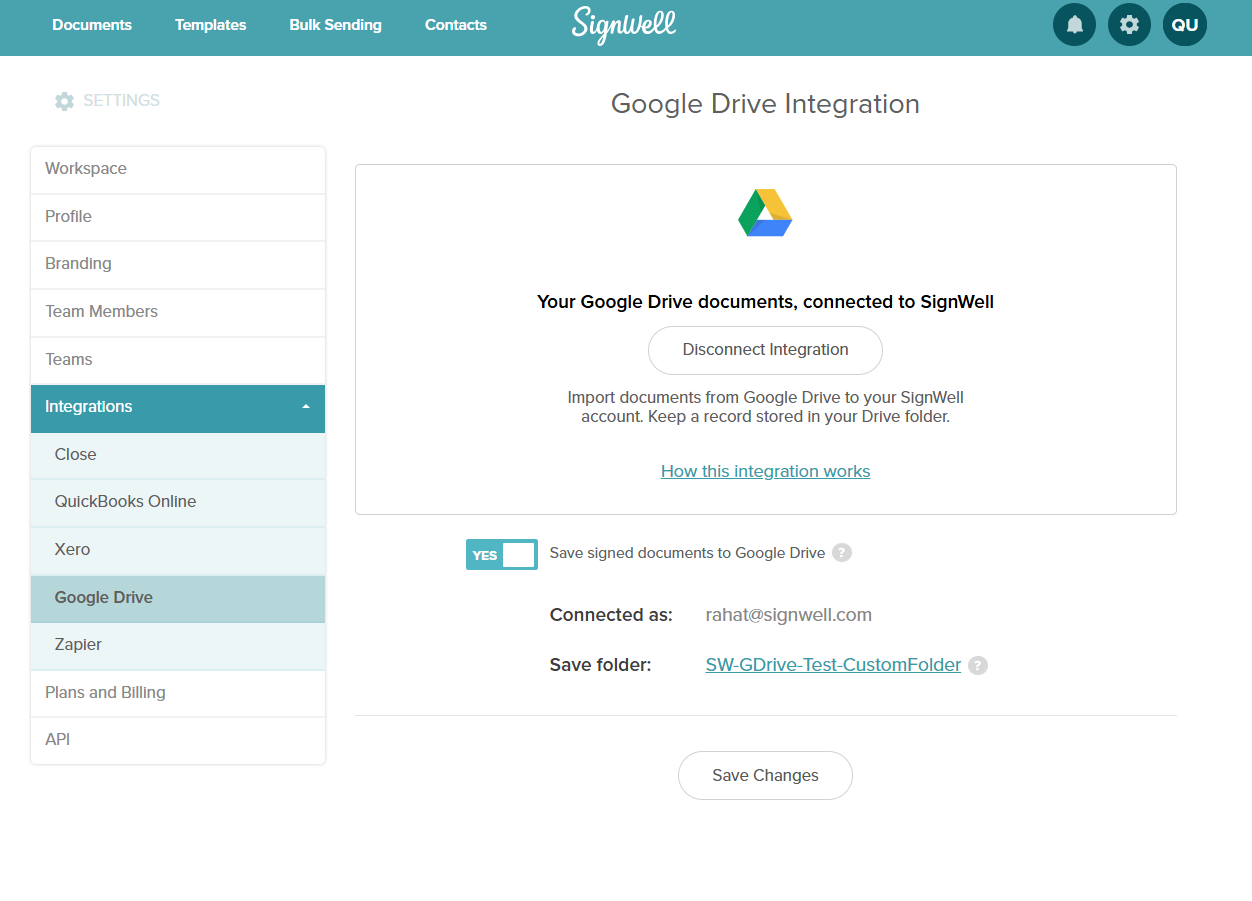Viewport: 1252px width, 901px height.
Task: Open the QuickBooks Online integration
Action: tap(178, 502)
